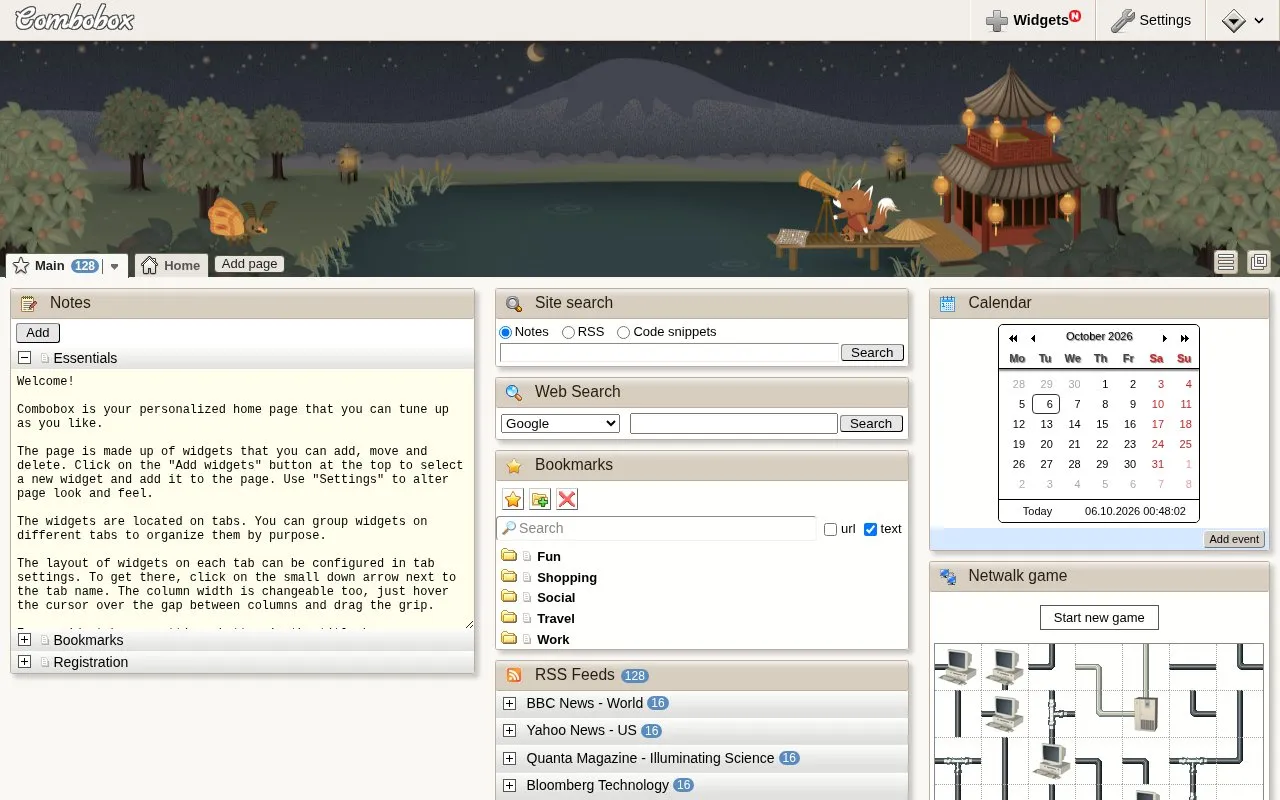The image size is (1280, 800).
Task: Open the Travel bookmarks folder
Action: pos(556,619)
